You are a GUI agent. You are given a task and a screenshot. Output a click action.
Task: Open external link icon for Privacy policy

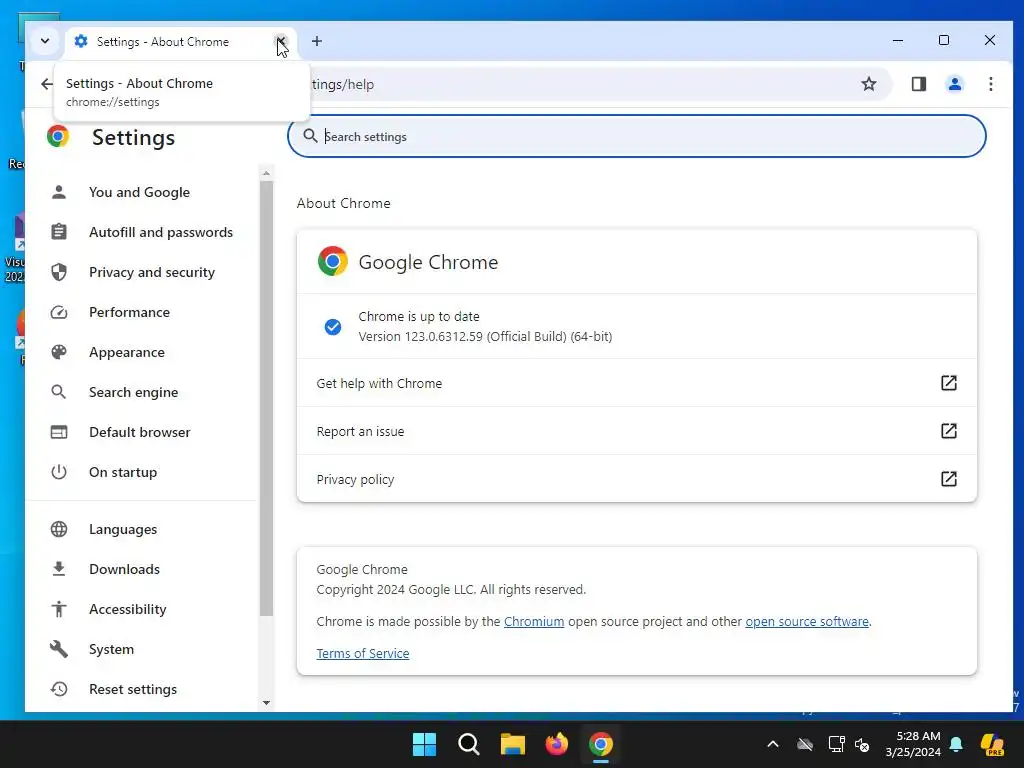click(949, 479)
